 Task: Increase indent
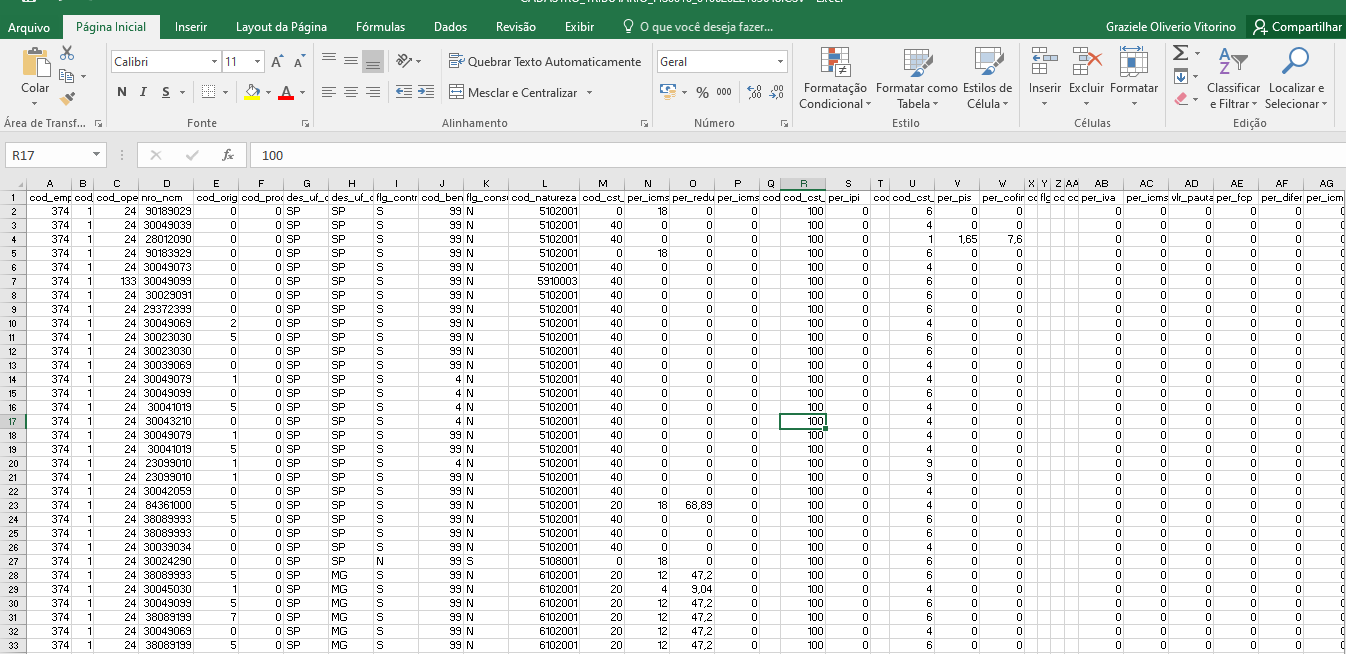click(x=428, y=92)
